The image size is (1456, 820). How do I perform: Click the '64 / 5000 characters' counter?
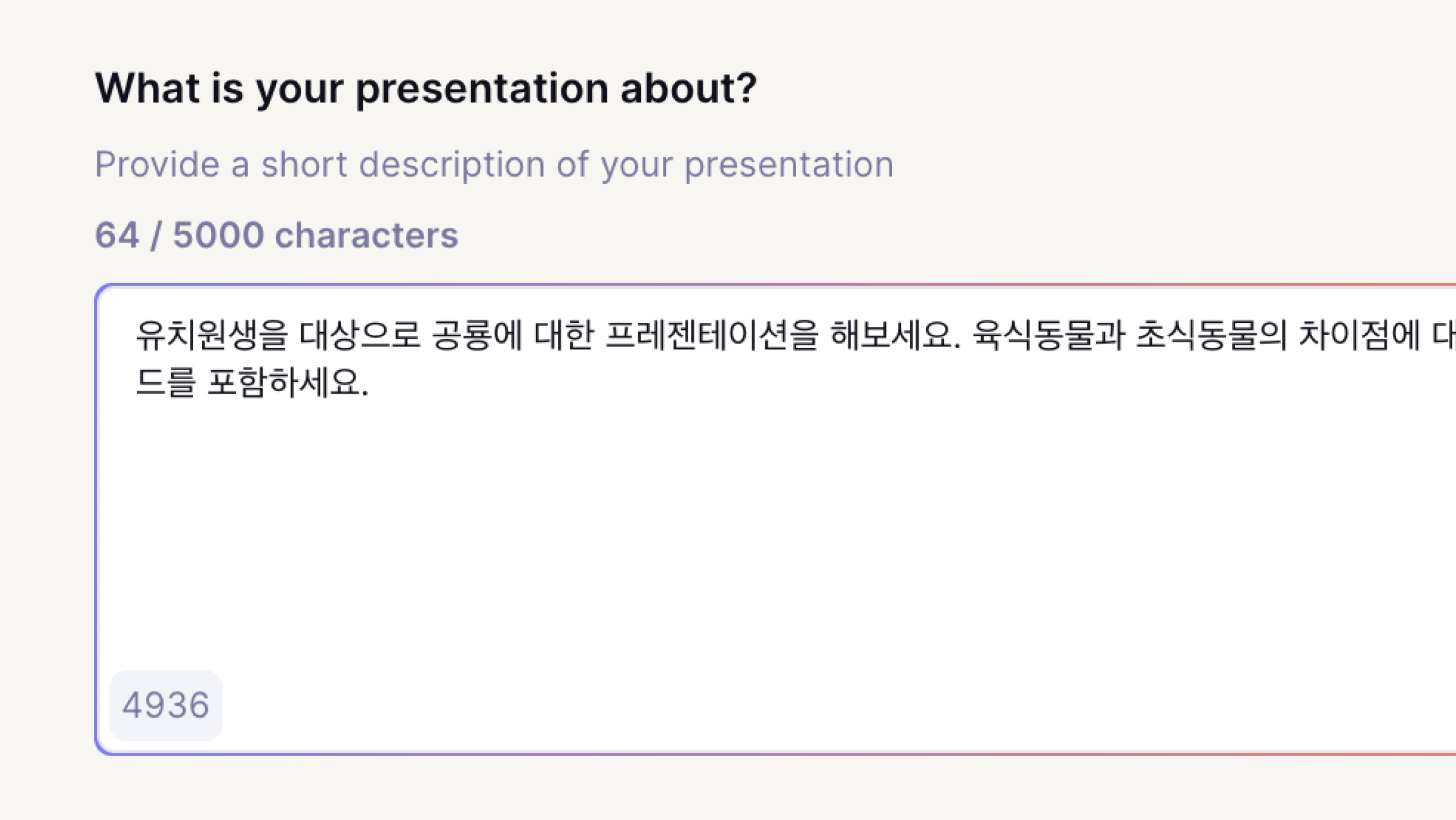pyautogui.click(x=276, y=235)
